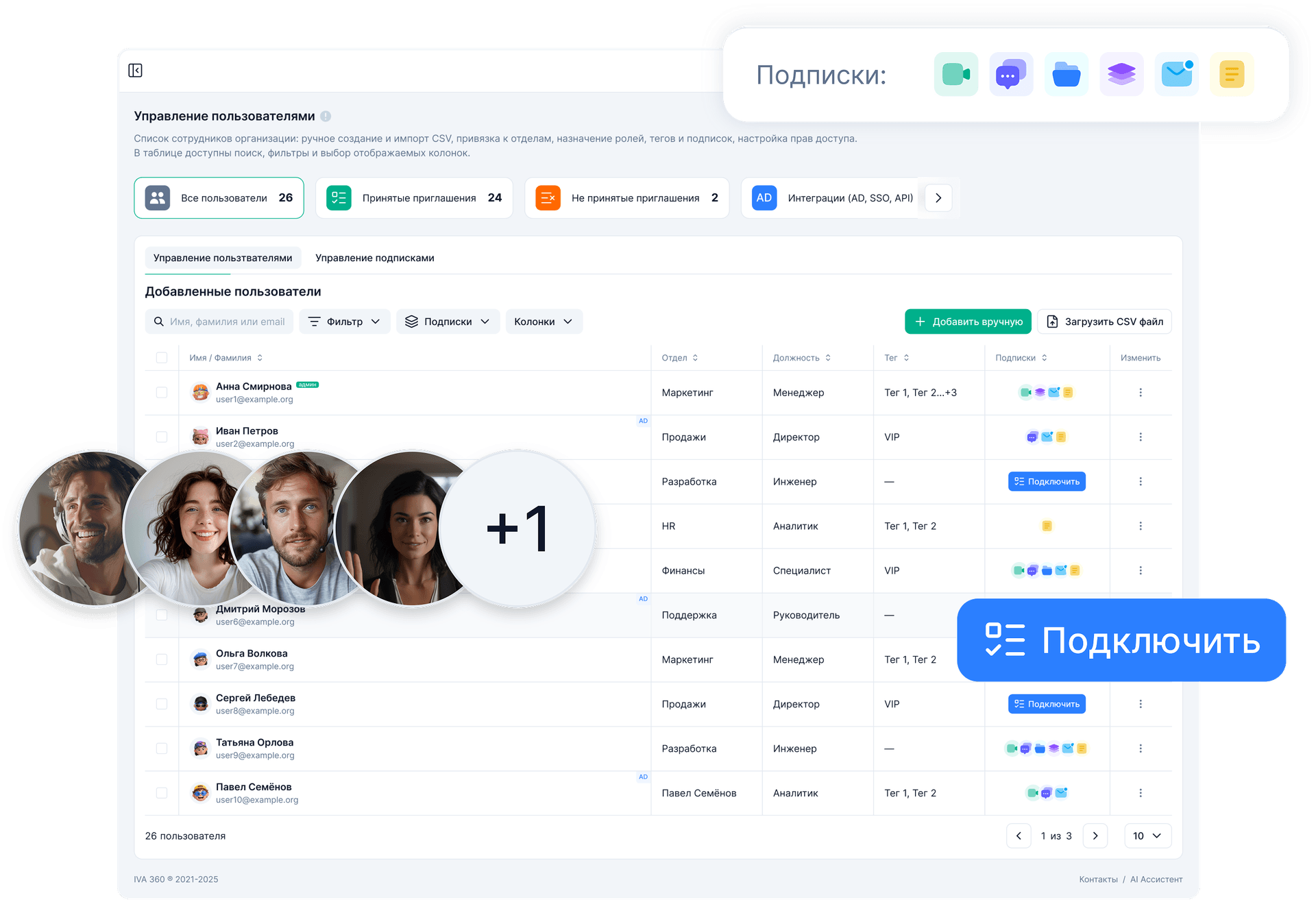Click the search magnifier icon
This screenshot has width=1316, height=900.
159,321
